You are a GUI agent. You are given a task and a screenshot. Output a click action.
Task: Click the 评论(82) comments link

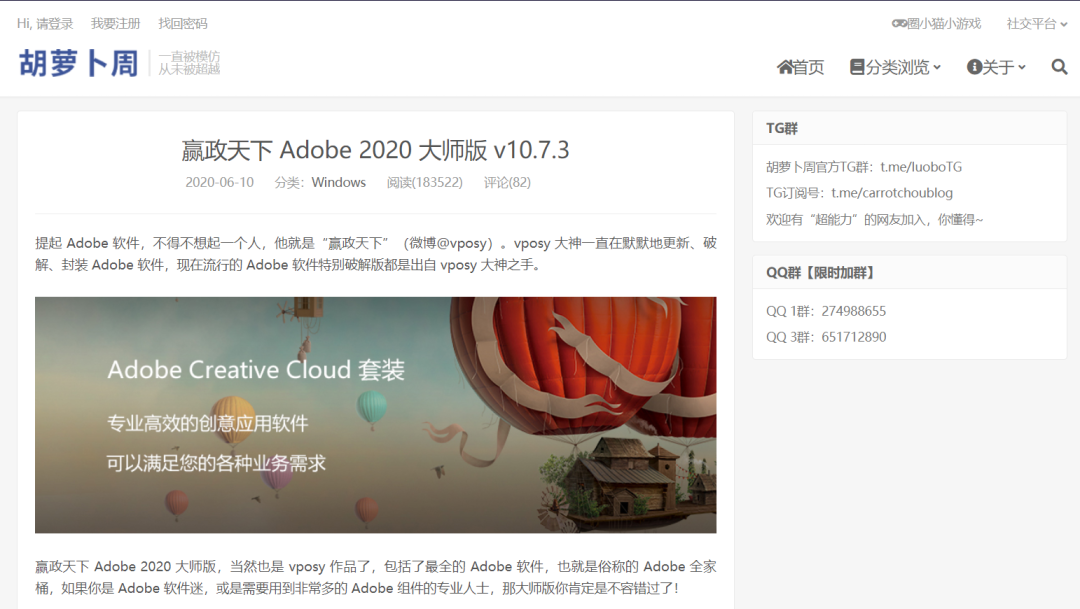[x=507, y=182]
